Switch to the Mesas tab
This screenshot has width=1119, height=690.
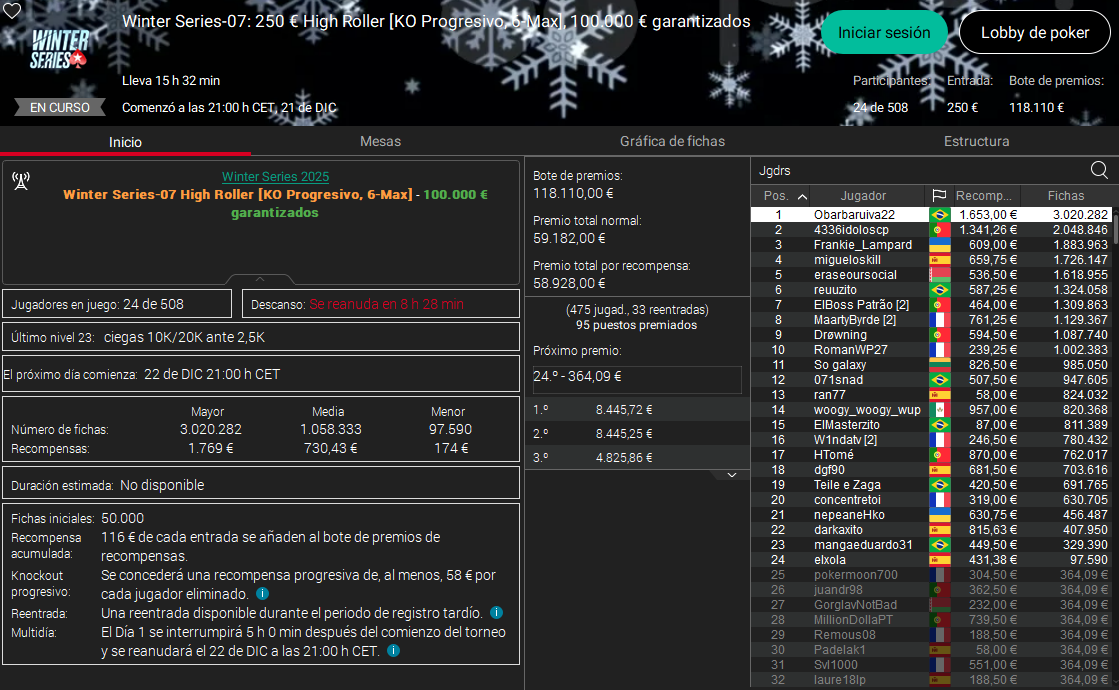[x=381, y=142]
